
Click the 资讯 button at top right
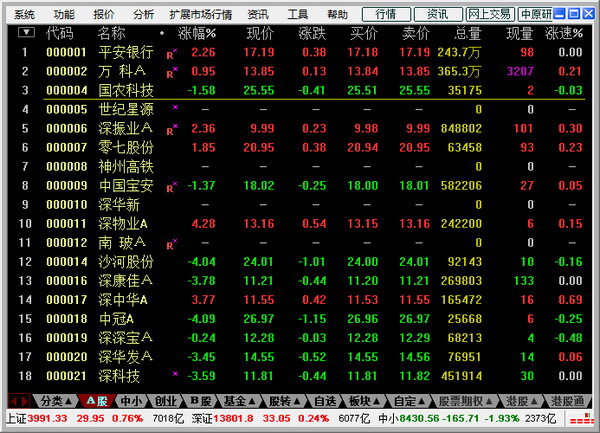pos(438,15)
